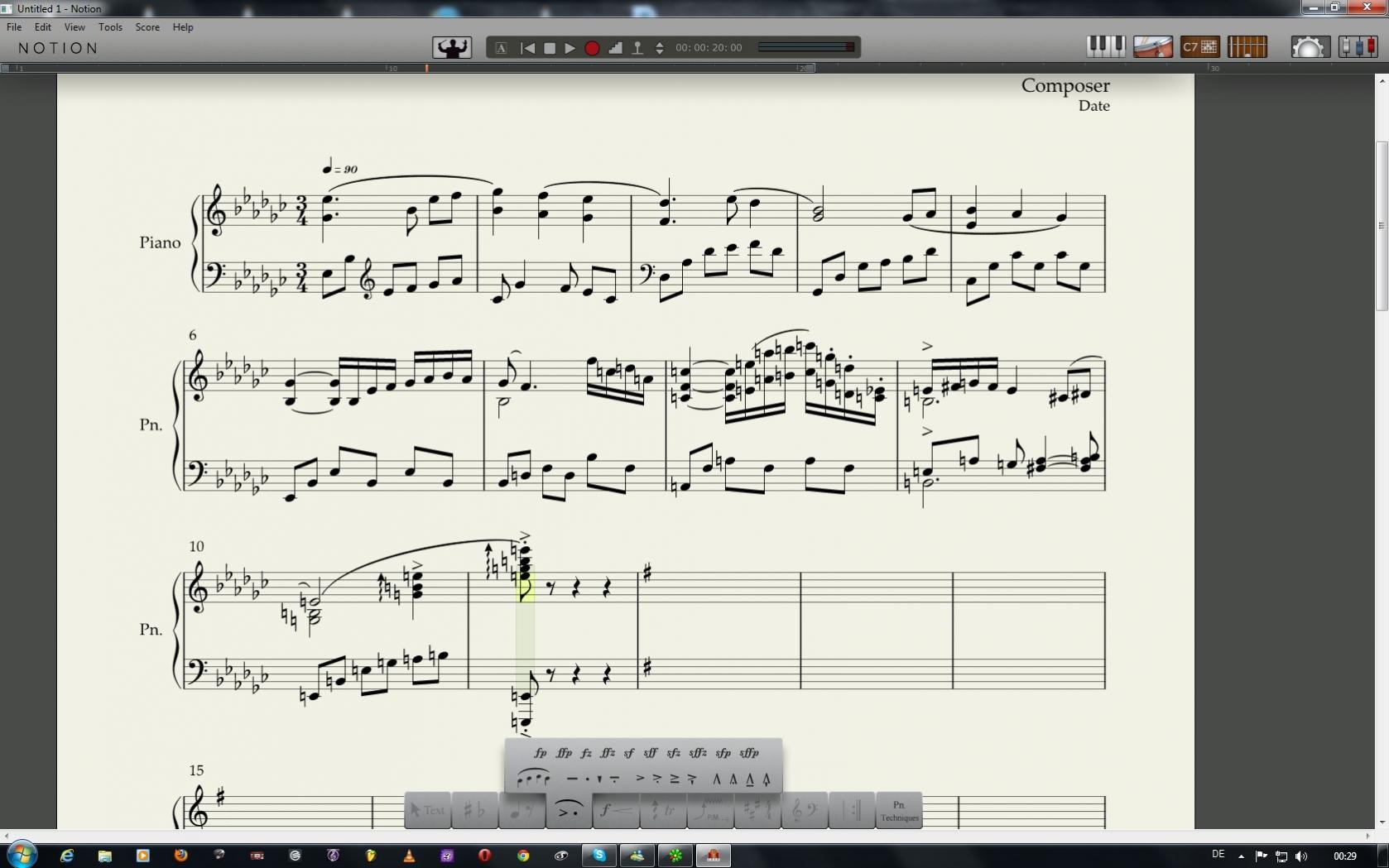The width and height of the screenshot is (1389, 868).
Task: Open the virtual piano keyboard
Action: (x=1105, y=47)
